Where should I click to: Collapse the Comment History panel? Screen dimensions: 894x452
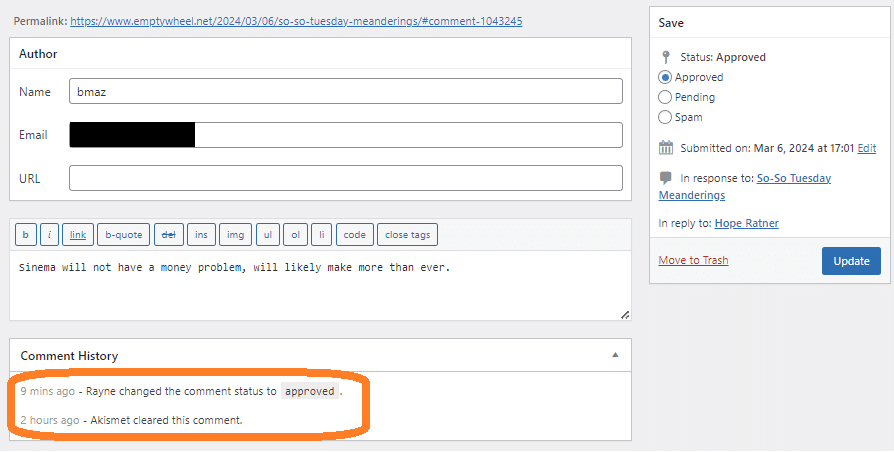tap(615, 355)
